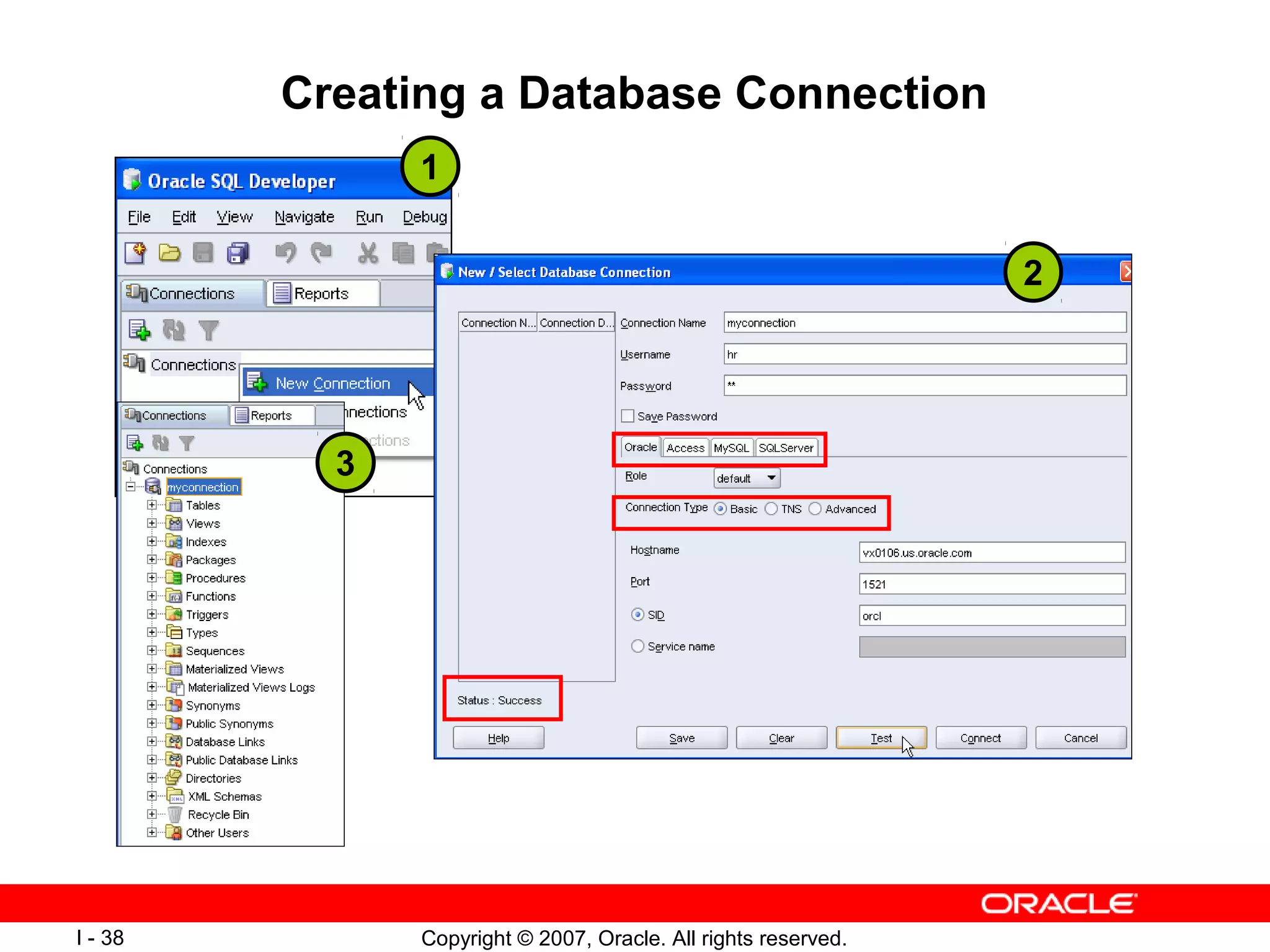Click the New Connection plus icon in lower panel

135,443
